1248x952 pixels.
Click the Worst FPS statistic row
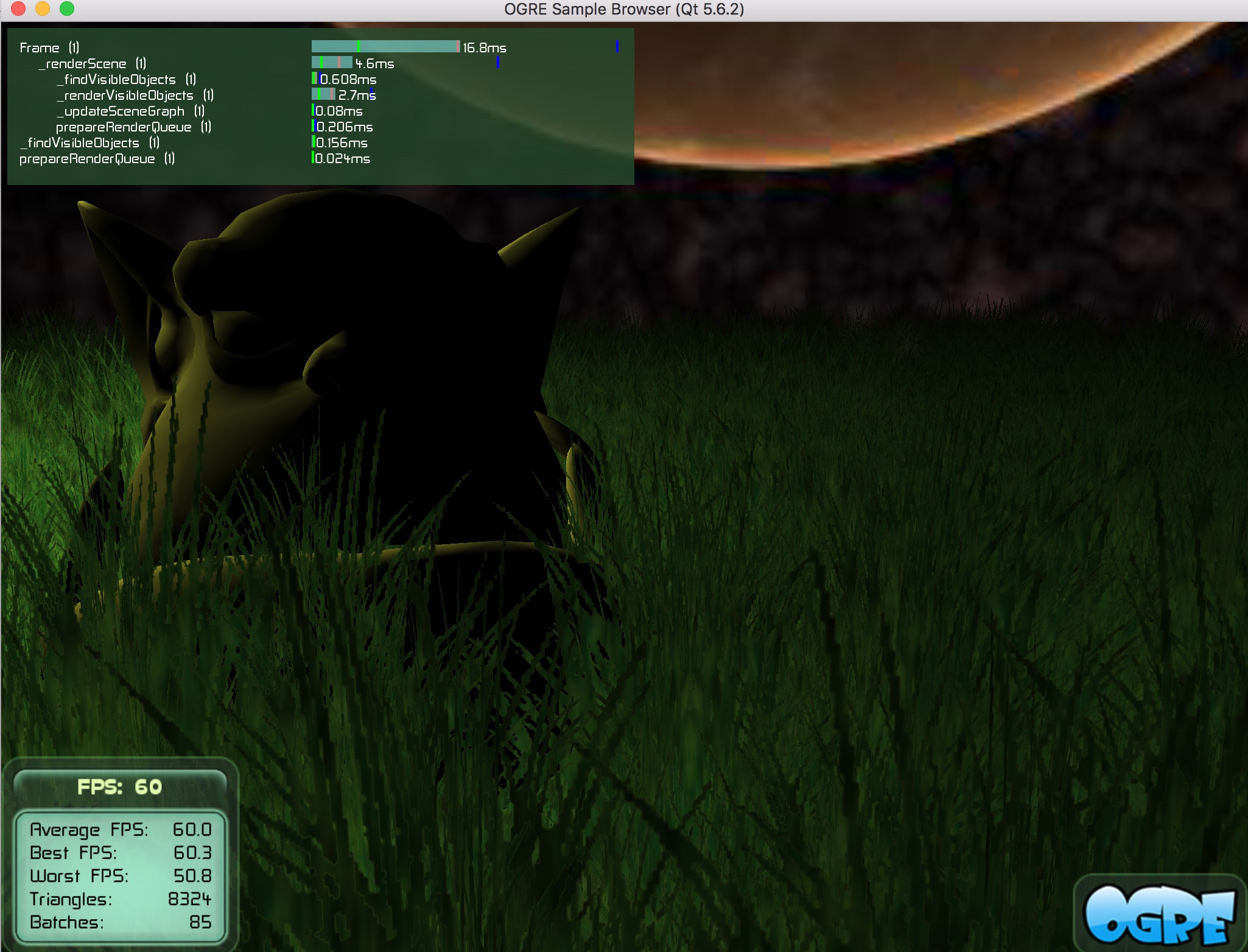click(120, 876)
